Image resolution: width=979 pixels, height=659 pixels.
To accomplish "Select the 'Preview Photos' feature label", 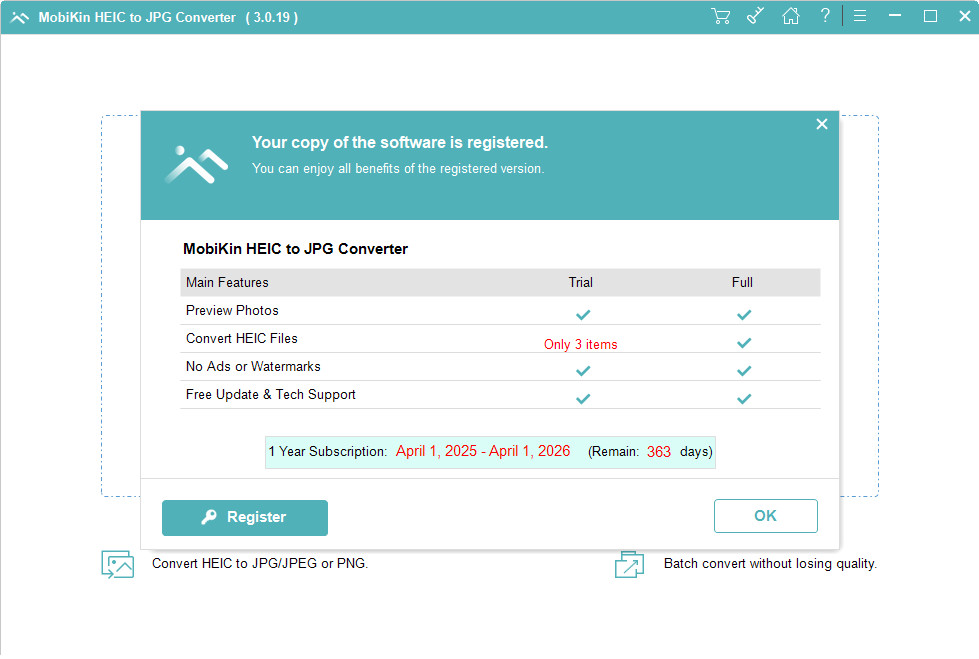I will coord(232,310).
